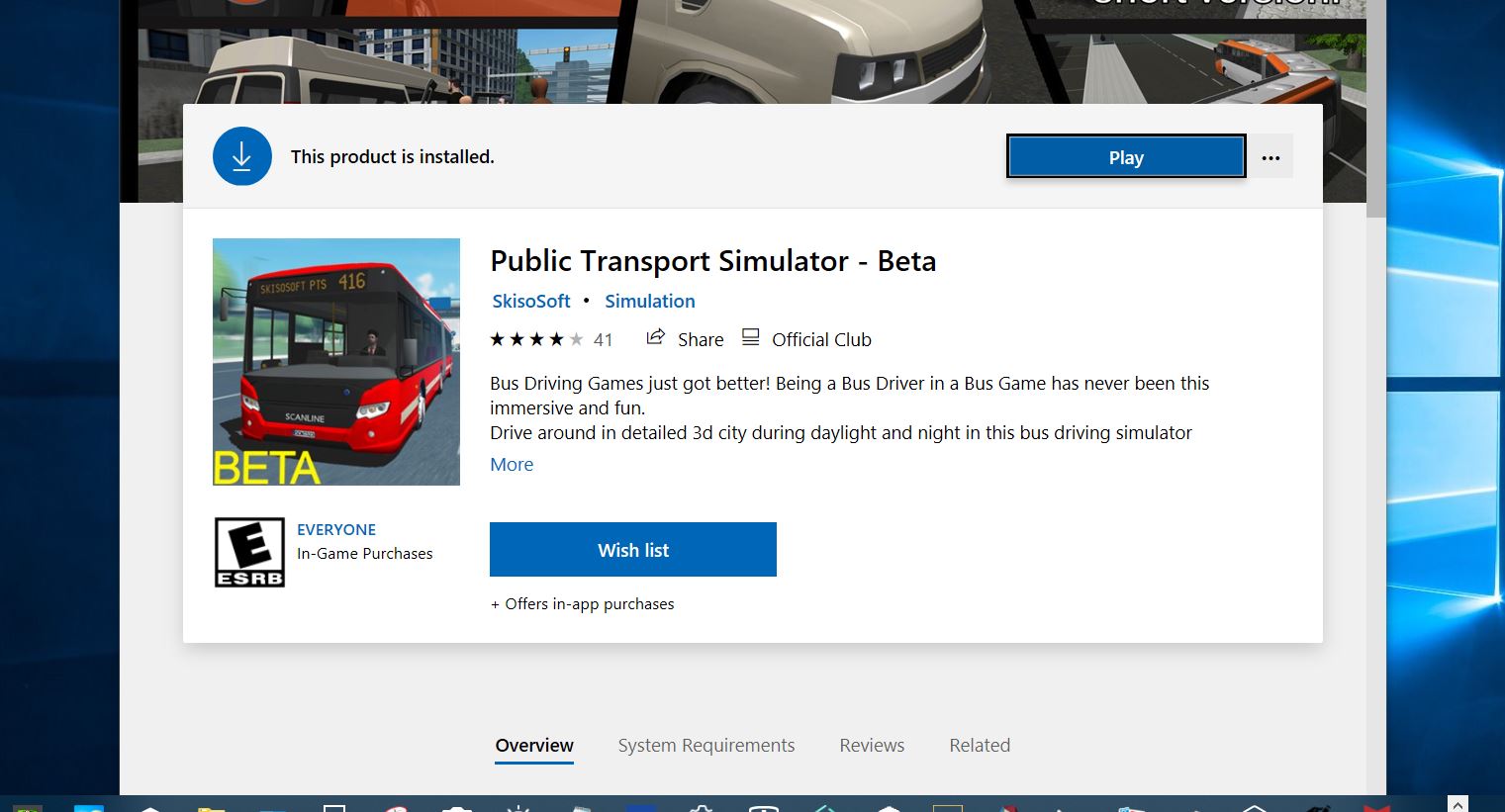Select the Overview tab
Screen dimensions: 1505x812
click(534, 746)
